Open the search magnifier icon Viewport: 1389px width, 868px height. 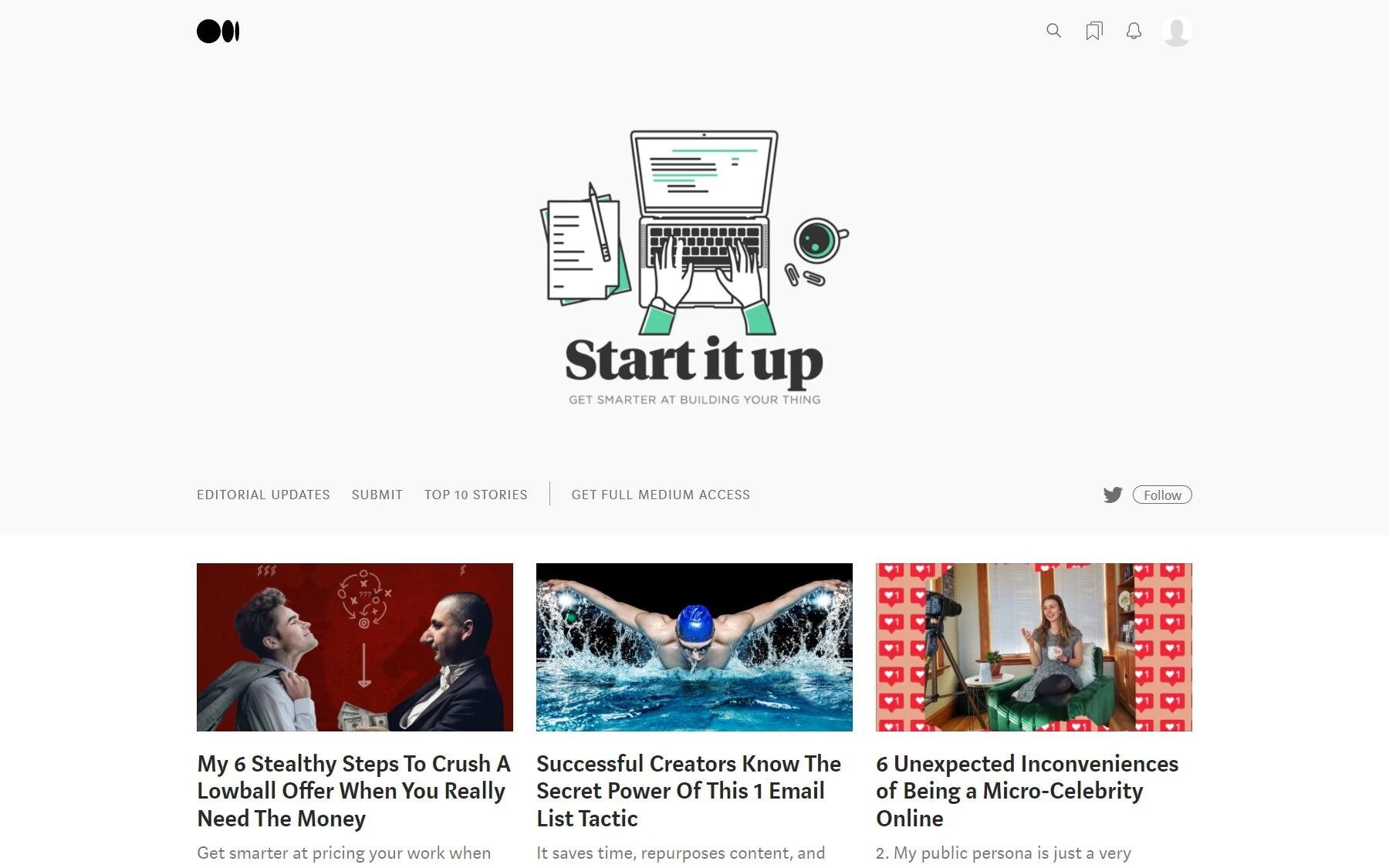click(x=1053, y=31)
